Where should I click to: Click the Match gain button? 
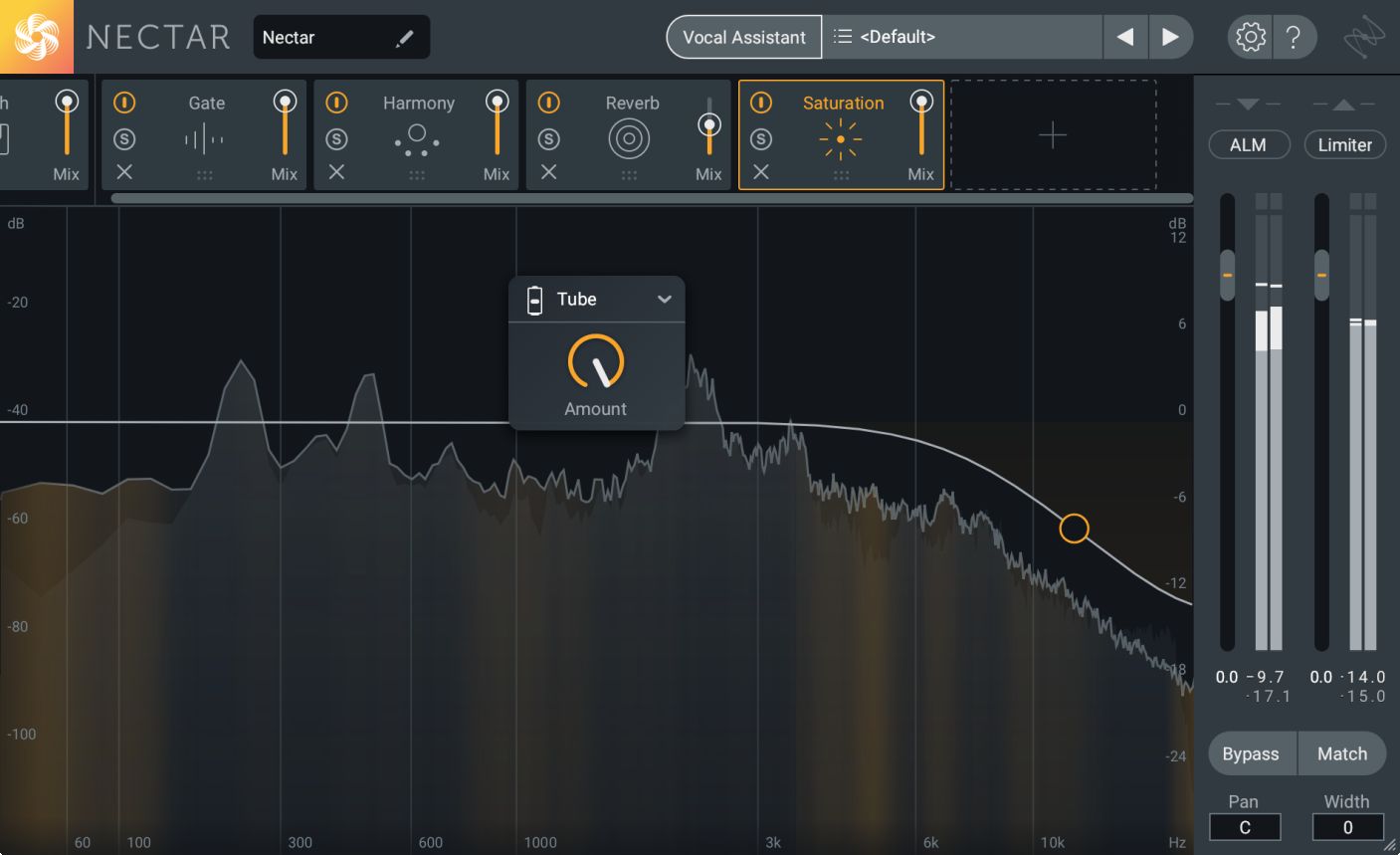pyautogui.click(x=1341, y=753)
